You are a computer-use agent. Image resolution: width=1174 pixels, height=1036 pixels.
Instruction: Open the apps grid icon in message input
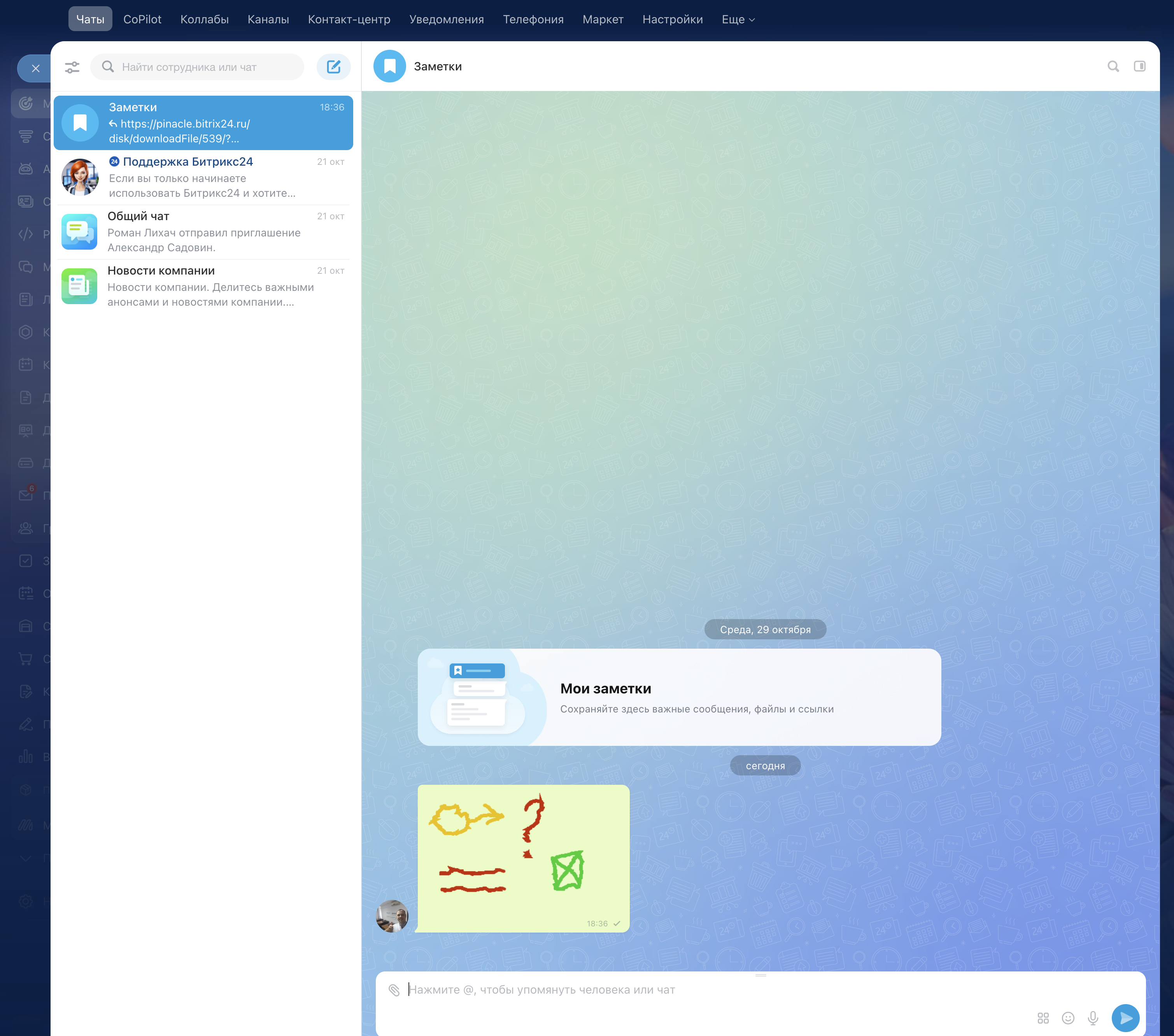tap(1043, 1018)
